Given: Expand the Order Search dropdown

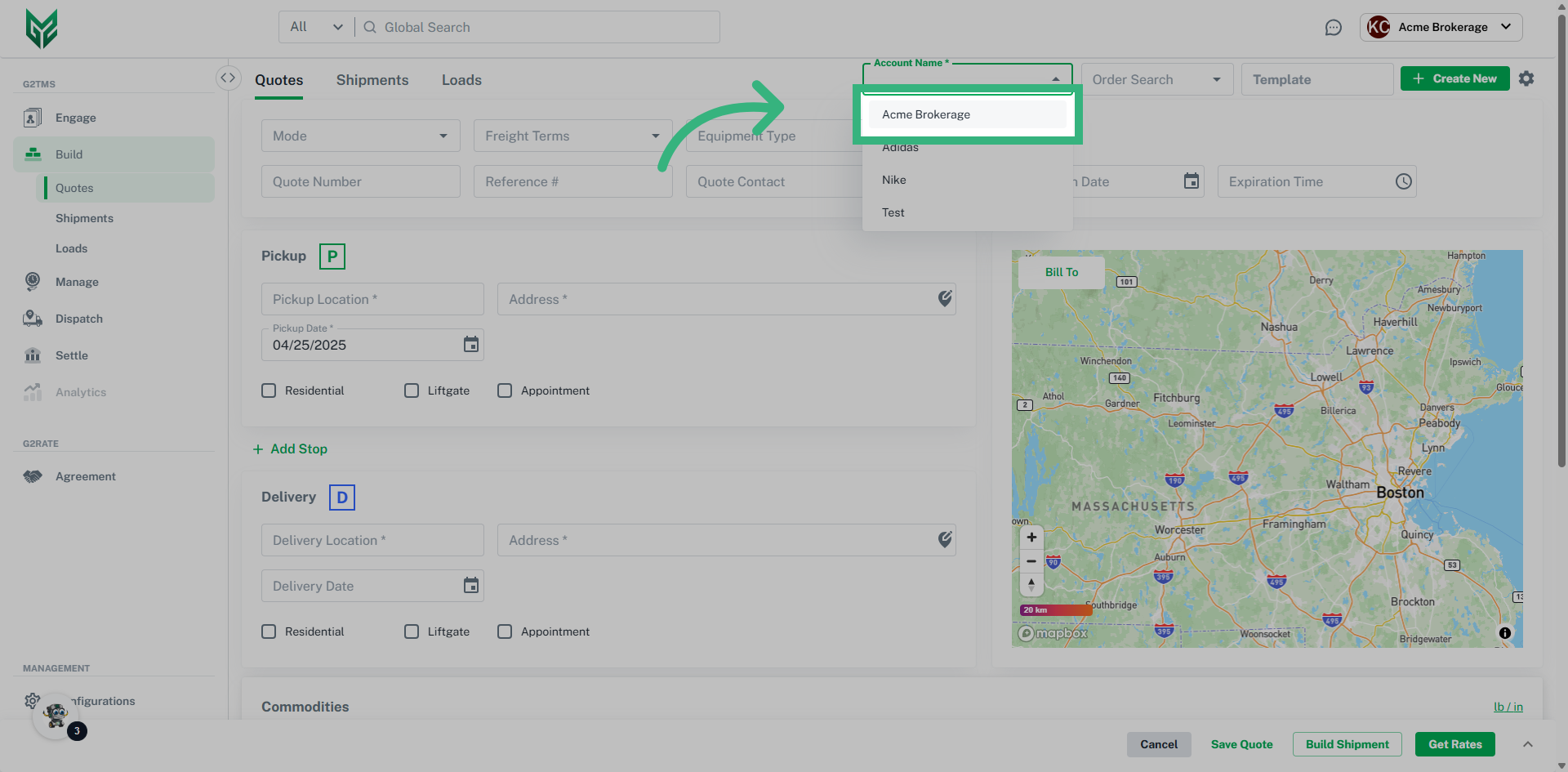Looking at the screenshot, I should pyautogui.click(x=1156, y=79).
